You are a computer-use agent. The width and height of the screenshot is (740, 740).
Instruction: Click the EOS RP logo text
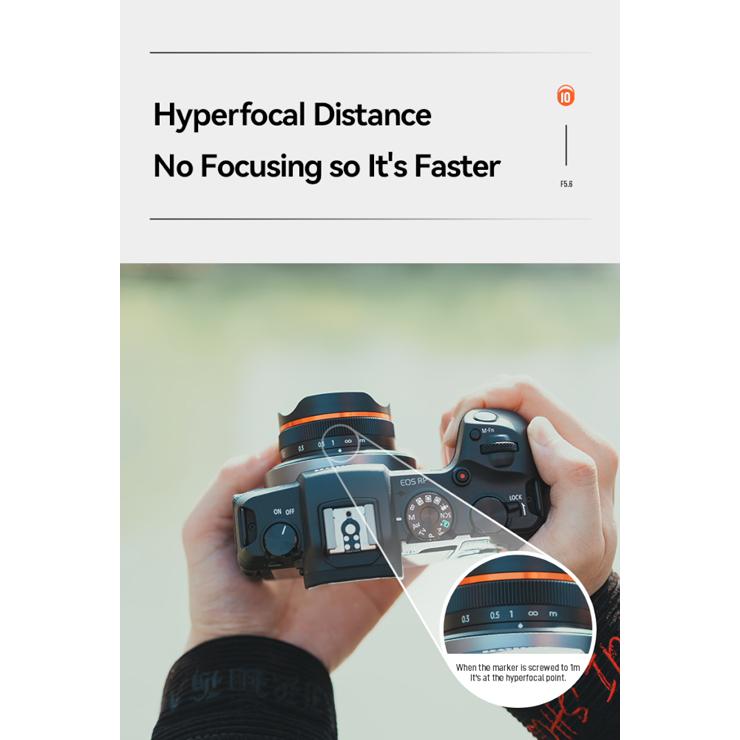[x=413, y=482]
